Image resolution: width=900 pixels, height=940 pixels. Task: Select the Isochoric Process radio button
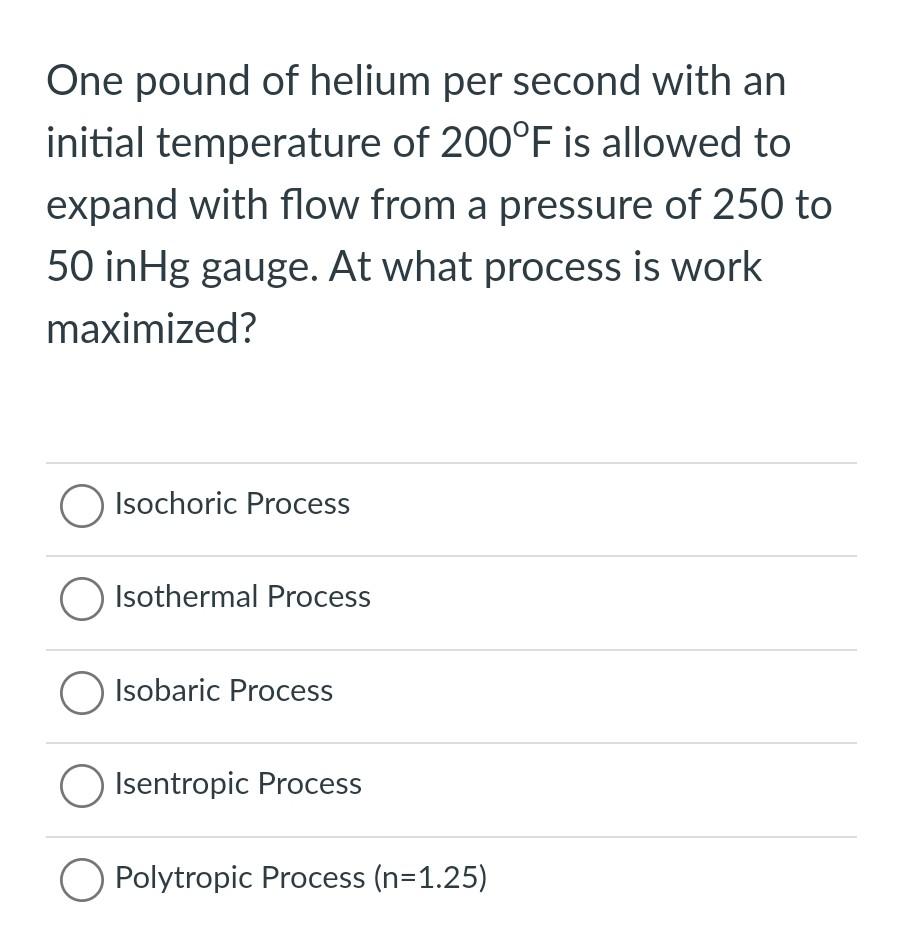pyautogui.click(x=82, y=505)
